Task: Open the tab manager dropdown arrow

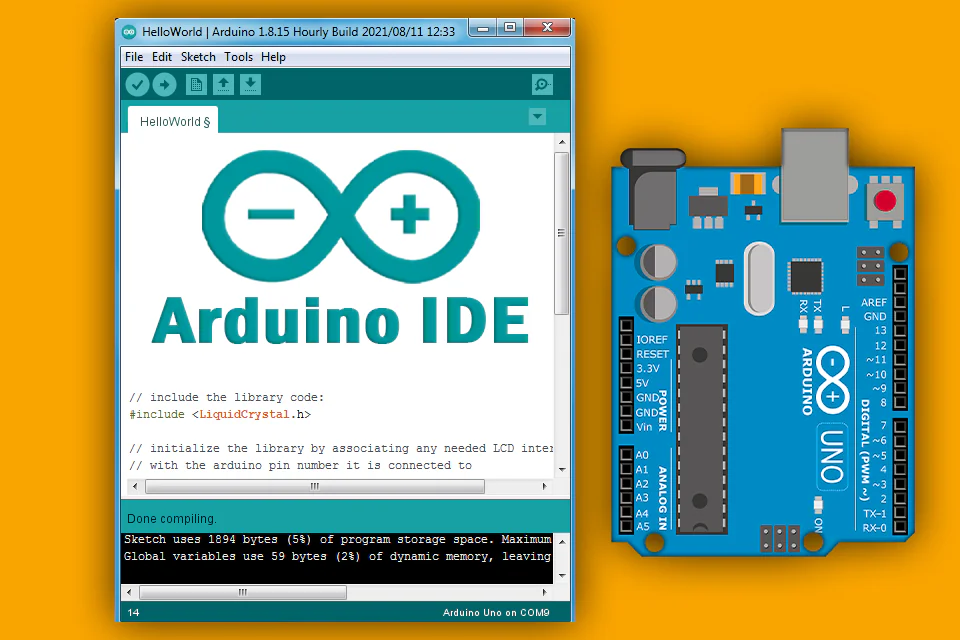Action: coord(537,117)
